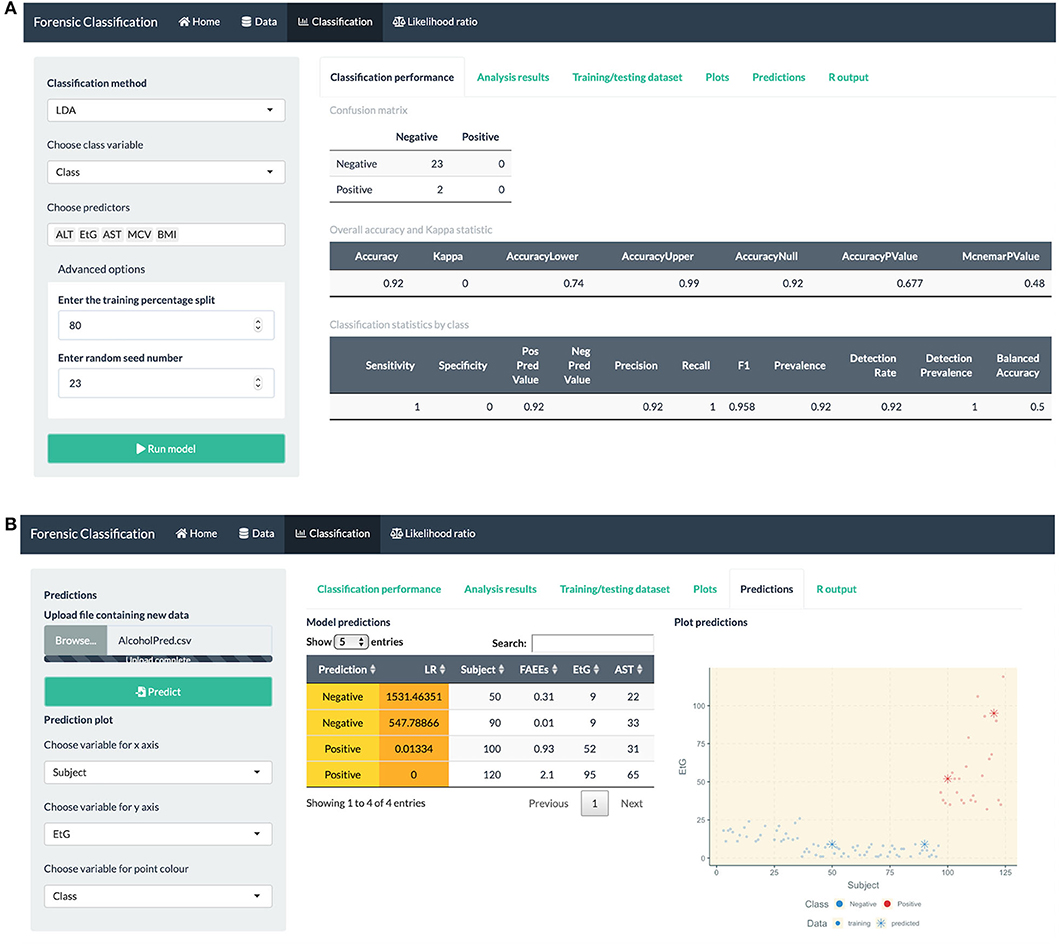Image resolution: width=1059 pixels, height=946 pixels.
Task: Open Likelihood ratio in panel B navbar
Action: (x=433, y=533)
